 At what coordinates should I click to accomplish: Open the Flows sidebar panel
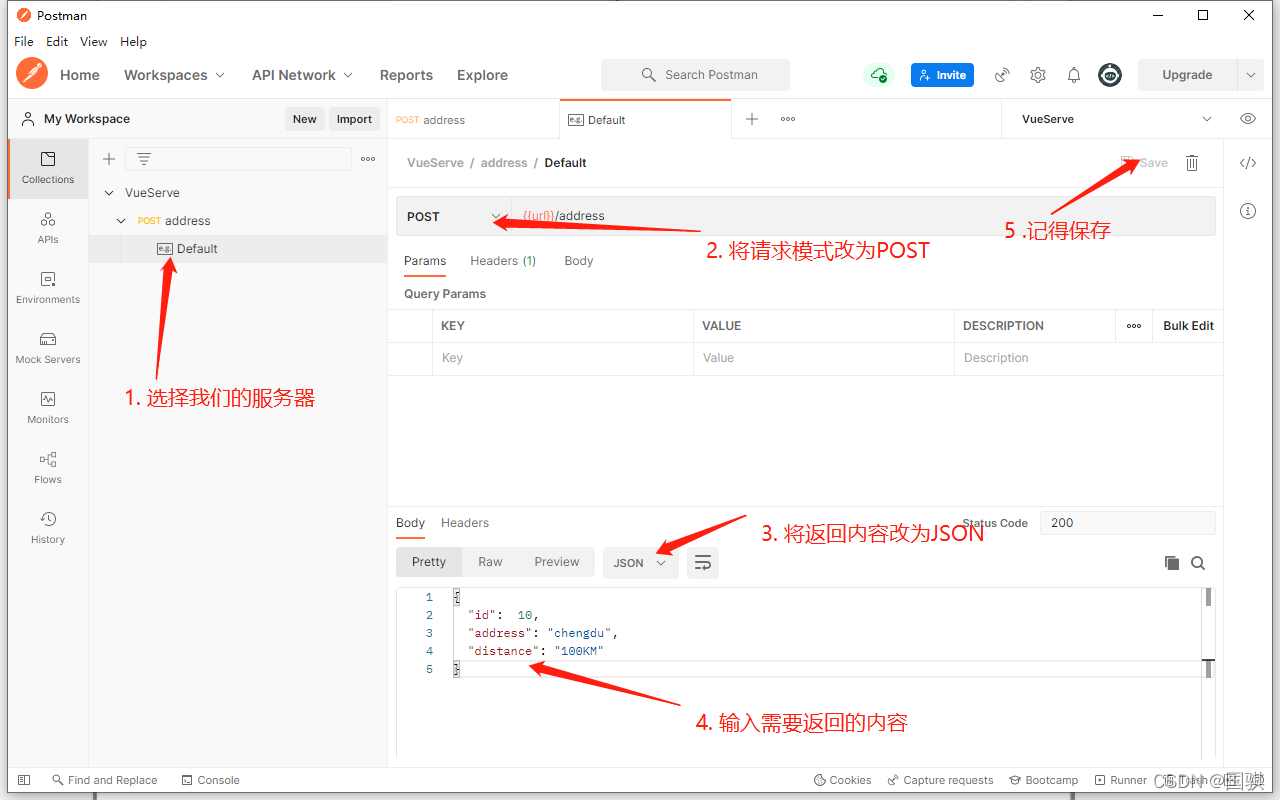coord(48,468)
